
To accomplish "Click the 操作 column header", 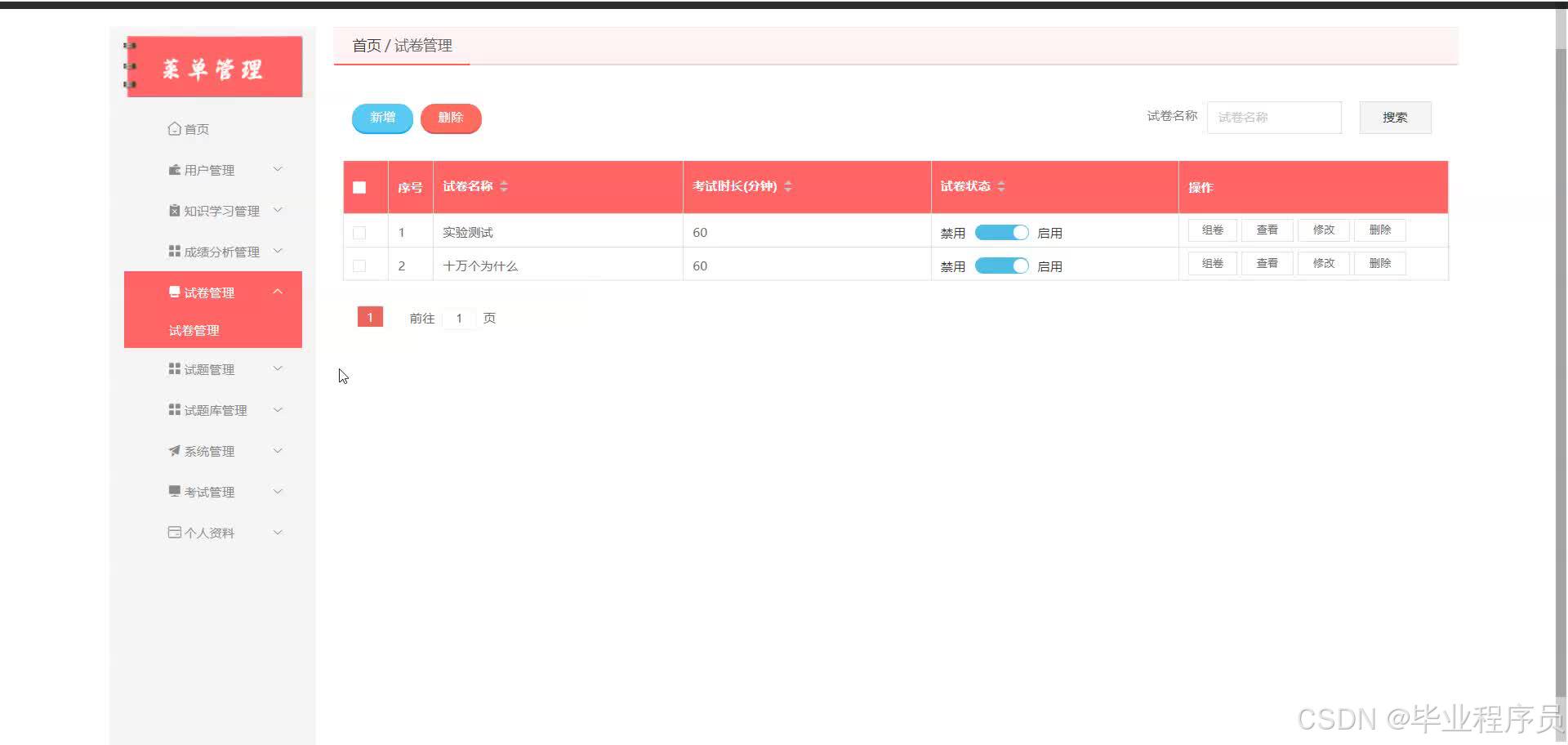I will [x=1313, y=187].
